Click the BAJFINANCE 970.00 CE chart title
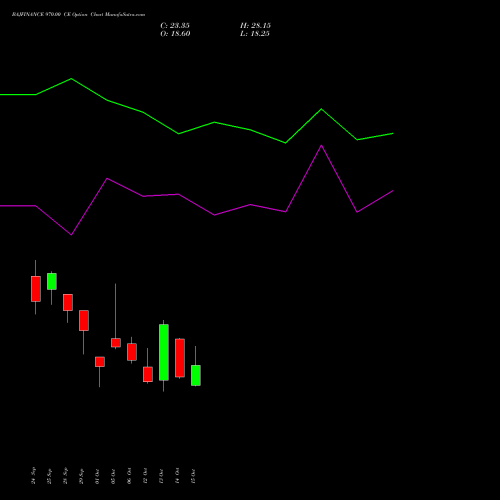This screenshot has width=500, height=500. pyautogui.click(x=78, y=15)
